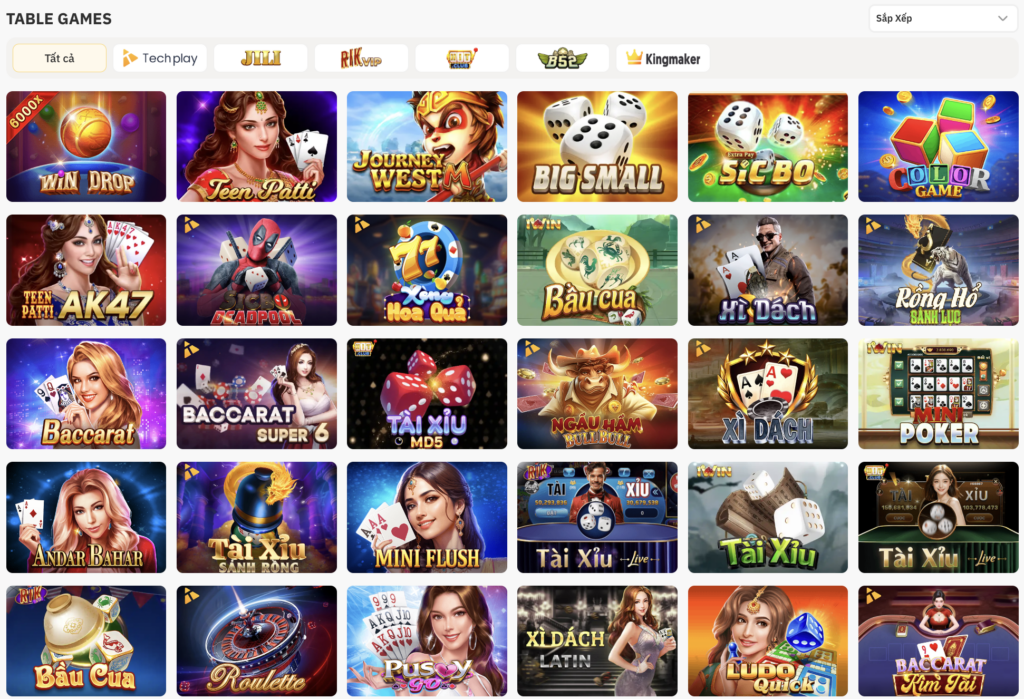Launch the Tài Xỉu MD5 game
The width and height of the screenshot is (1024, 699).
point(427,393)
